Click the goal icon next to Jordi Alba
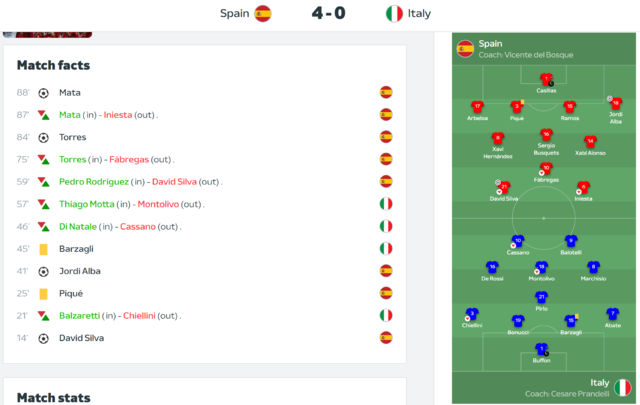Screen dimensions: 640x405 (x=43, y=271)
